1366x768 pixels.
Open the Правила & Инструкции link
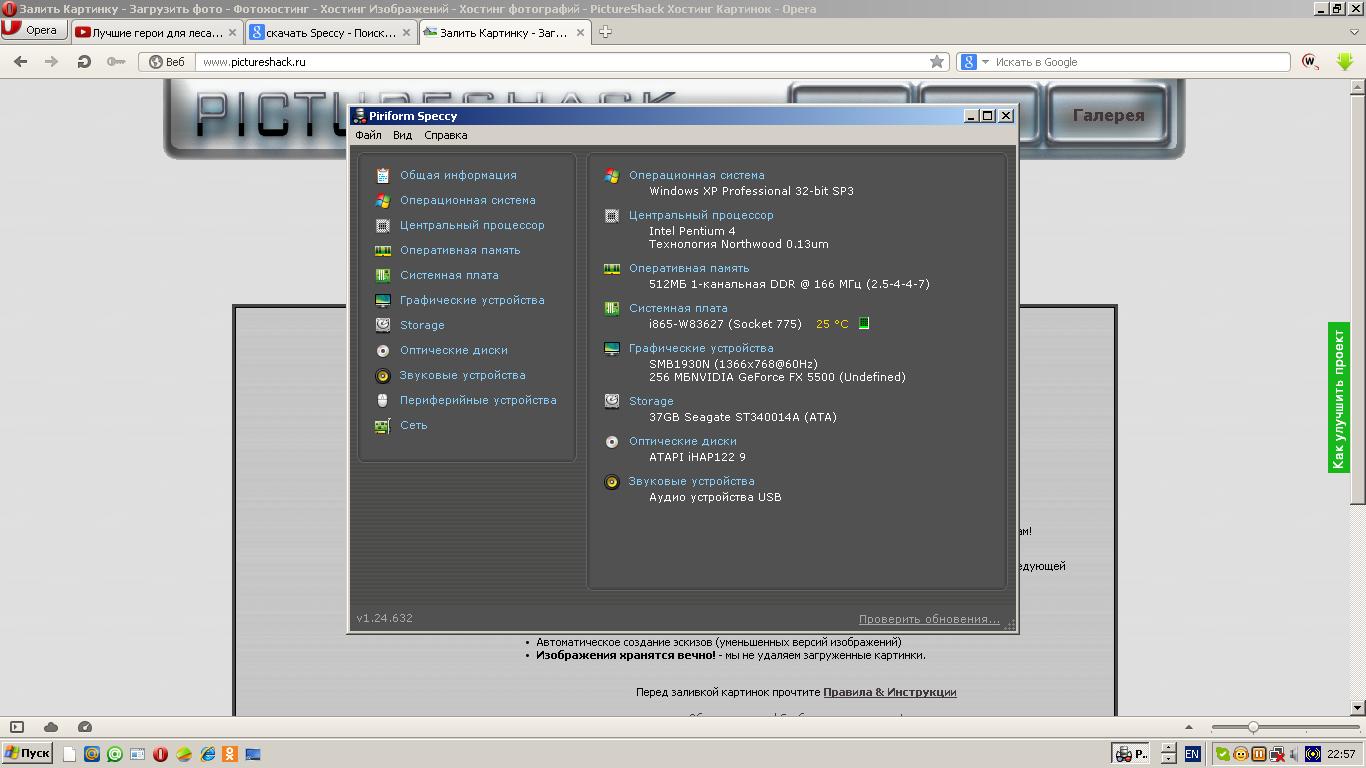pos(889,692)
